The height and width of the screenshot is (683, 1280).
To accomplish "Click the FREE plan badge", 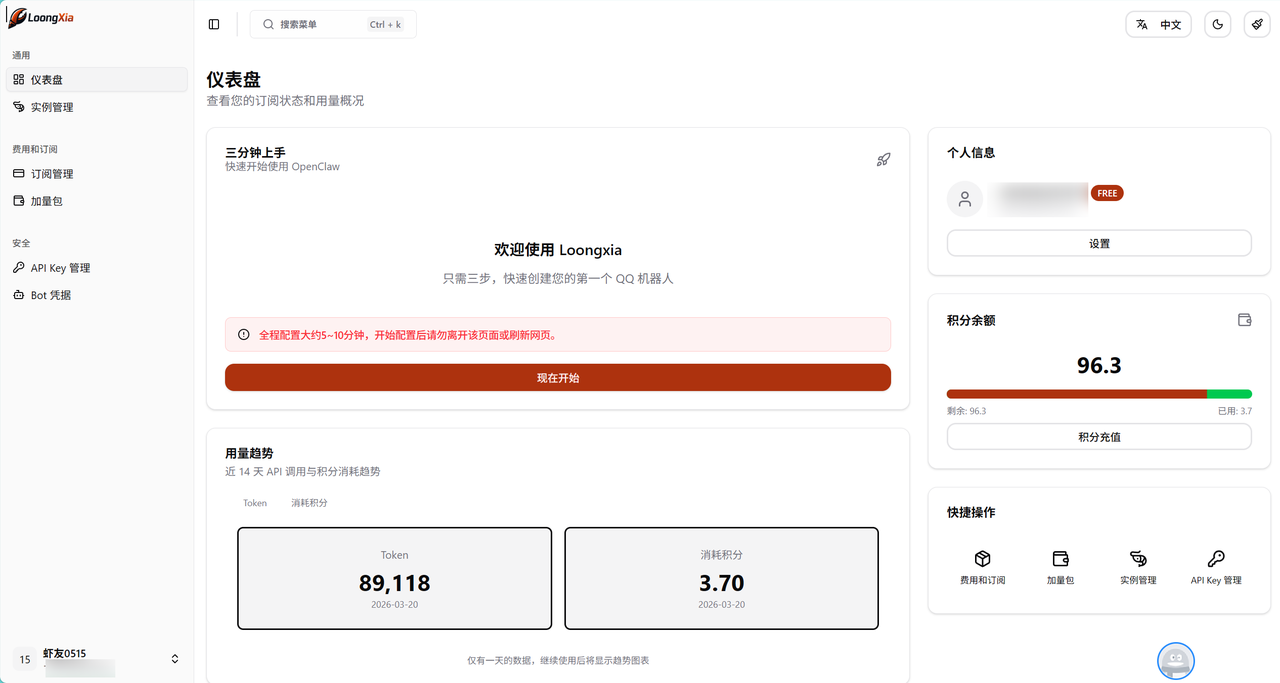I will [1107, 193].
